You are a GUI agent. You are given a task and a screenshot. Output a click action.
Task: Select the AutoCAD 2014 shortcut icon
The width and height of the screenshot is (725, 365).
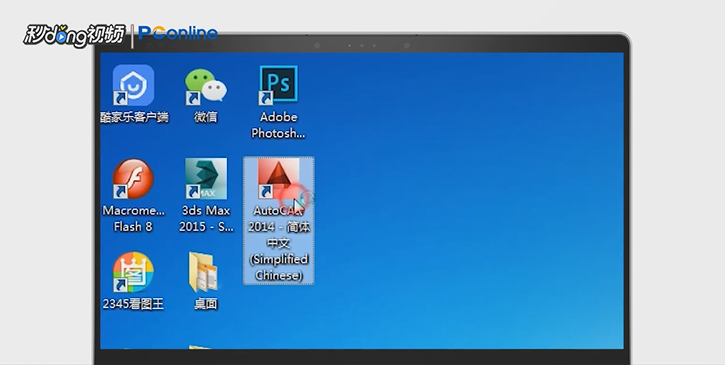[x=278, y=179]
